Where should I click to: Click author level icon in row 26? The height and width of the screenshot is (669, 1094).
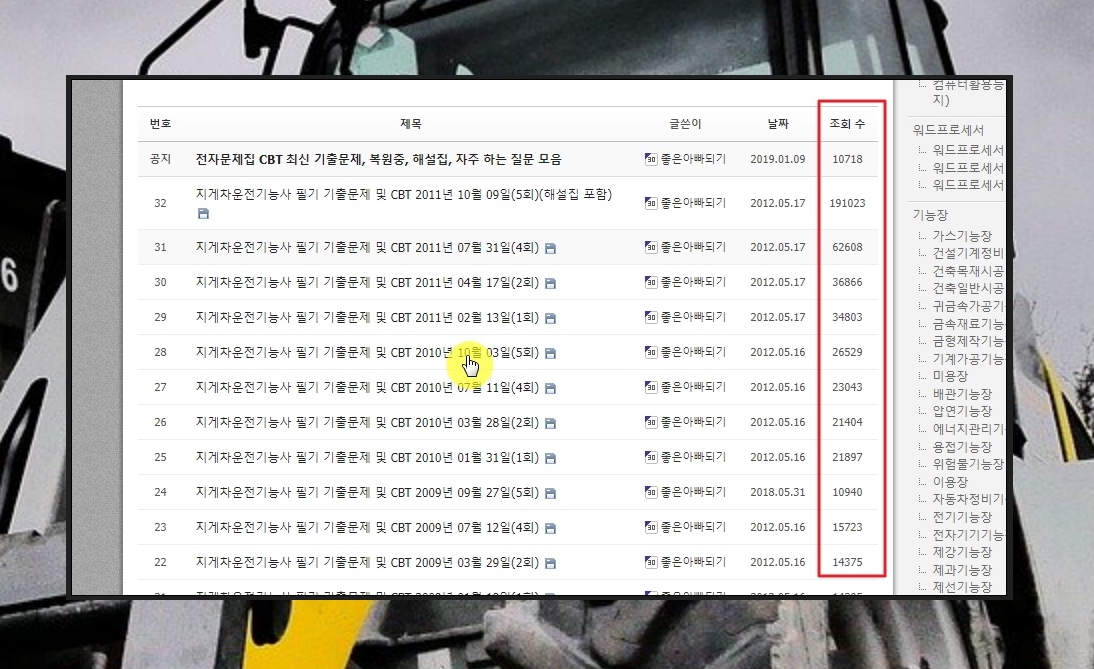pos(651,422)
